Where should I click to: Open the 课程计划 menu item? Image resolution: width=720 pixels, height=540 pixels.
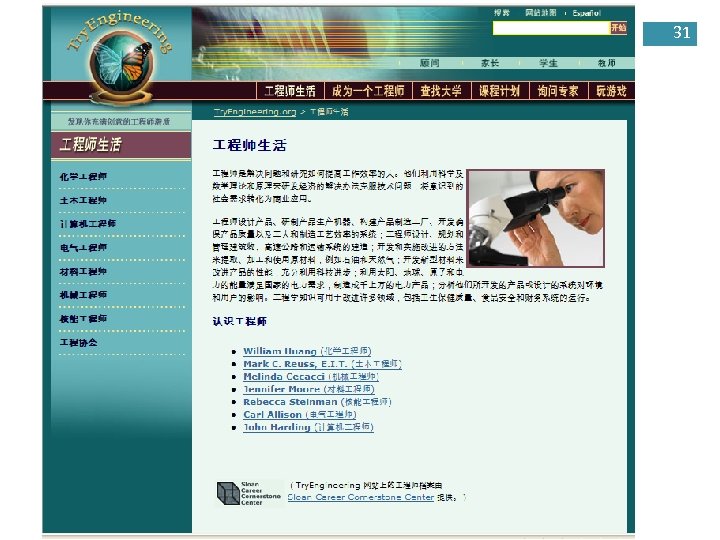[500, 91]
